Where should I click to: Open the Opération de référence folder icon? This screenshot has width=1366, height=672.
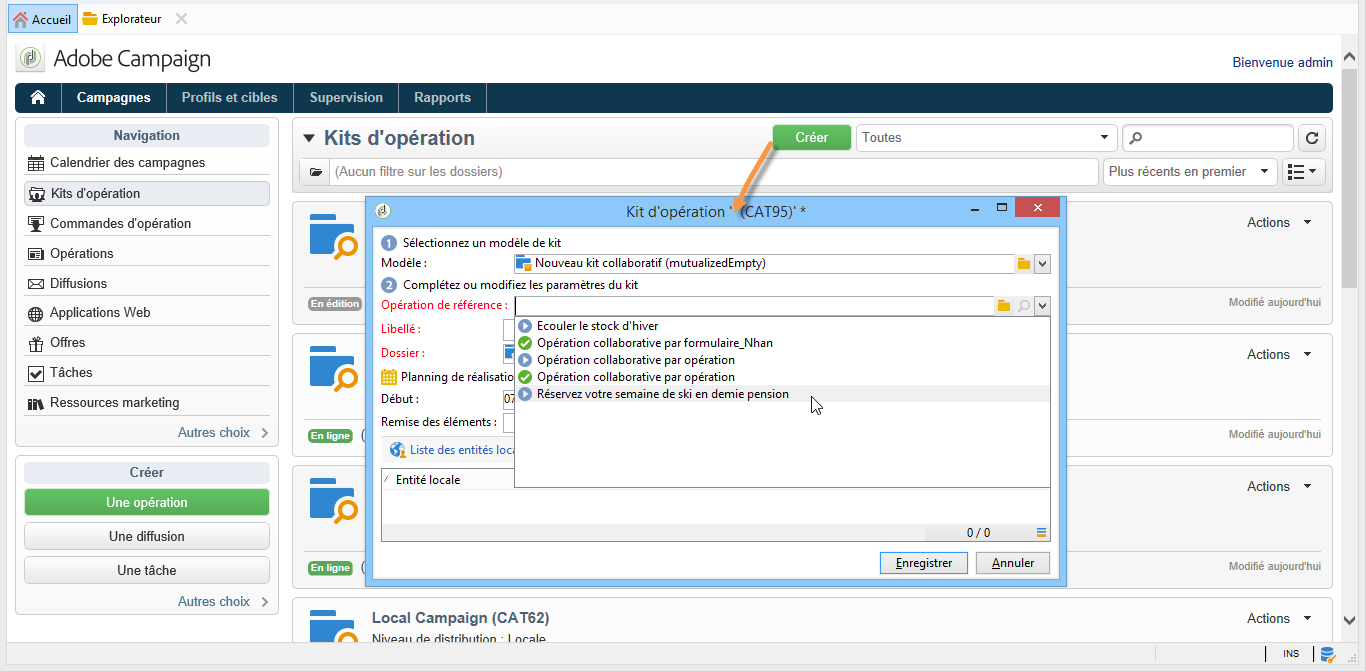click(x=1004, y=306)
